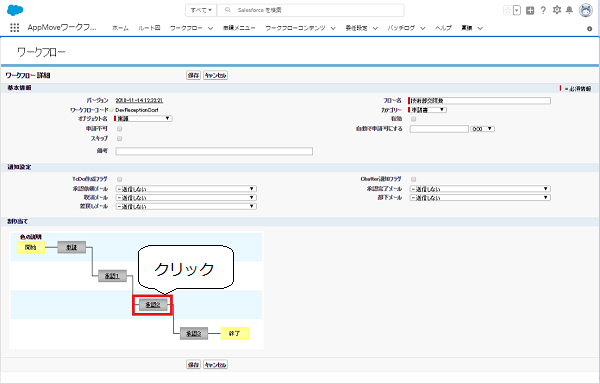Click the top キャンセル button
This screenshot has height=384, width=600.
[215, 75]
